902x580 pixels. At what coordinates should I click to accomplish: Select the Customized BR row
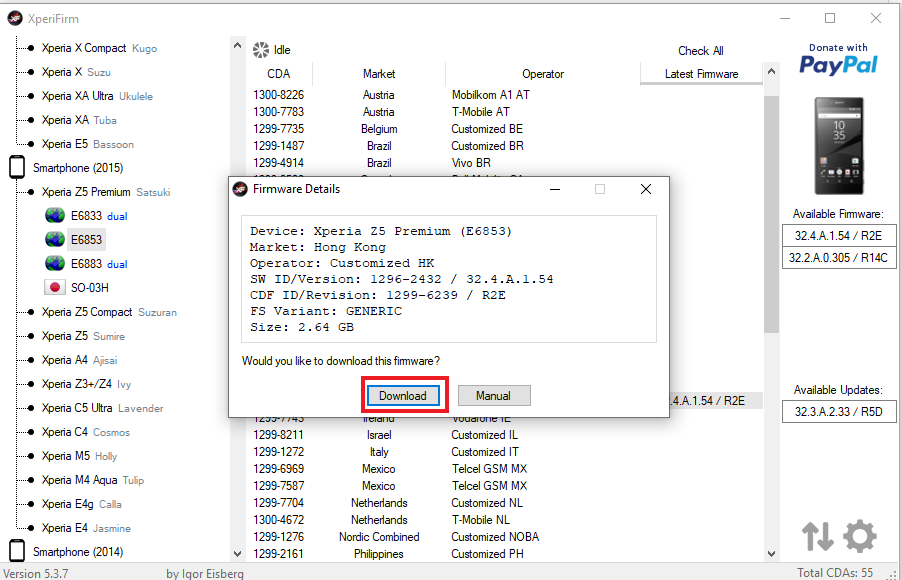(504, 146)
